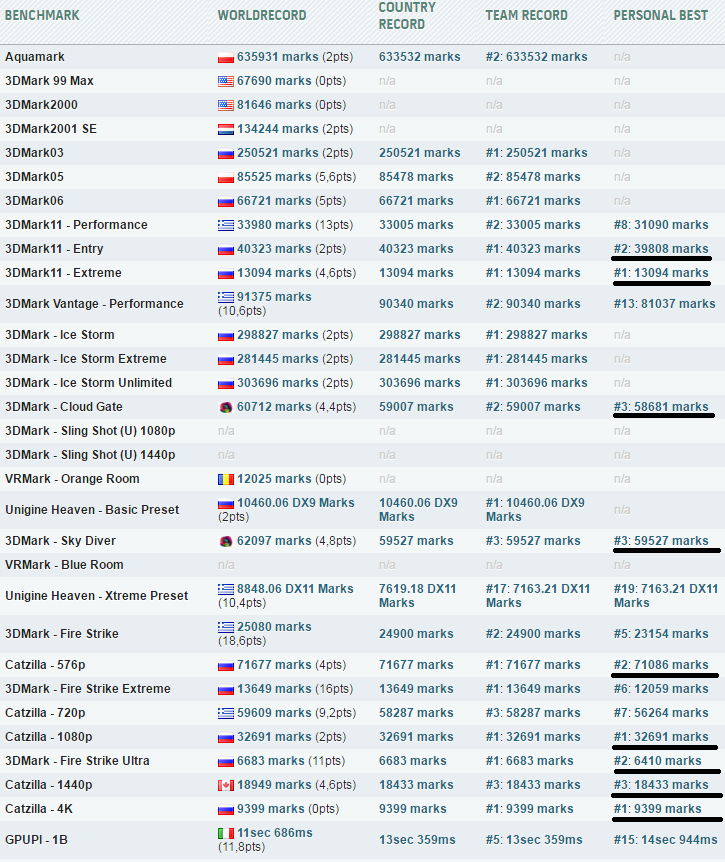
Task: Click the WORLDRECORD column header
Action: (262, 16)
